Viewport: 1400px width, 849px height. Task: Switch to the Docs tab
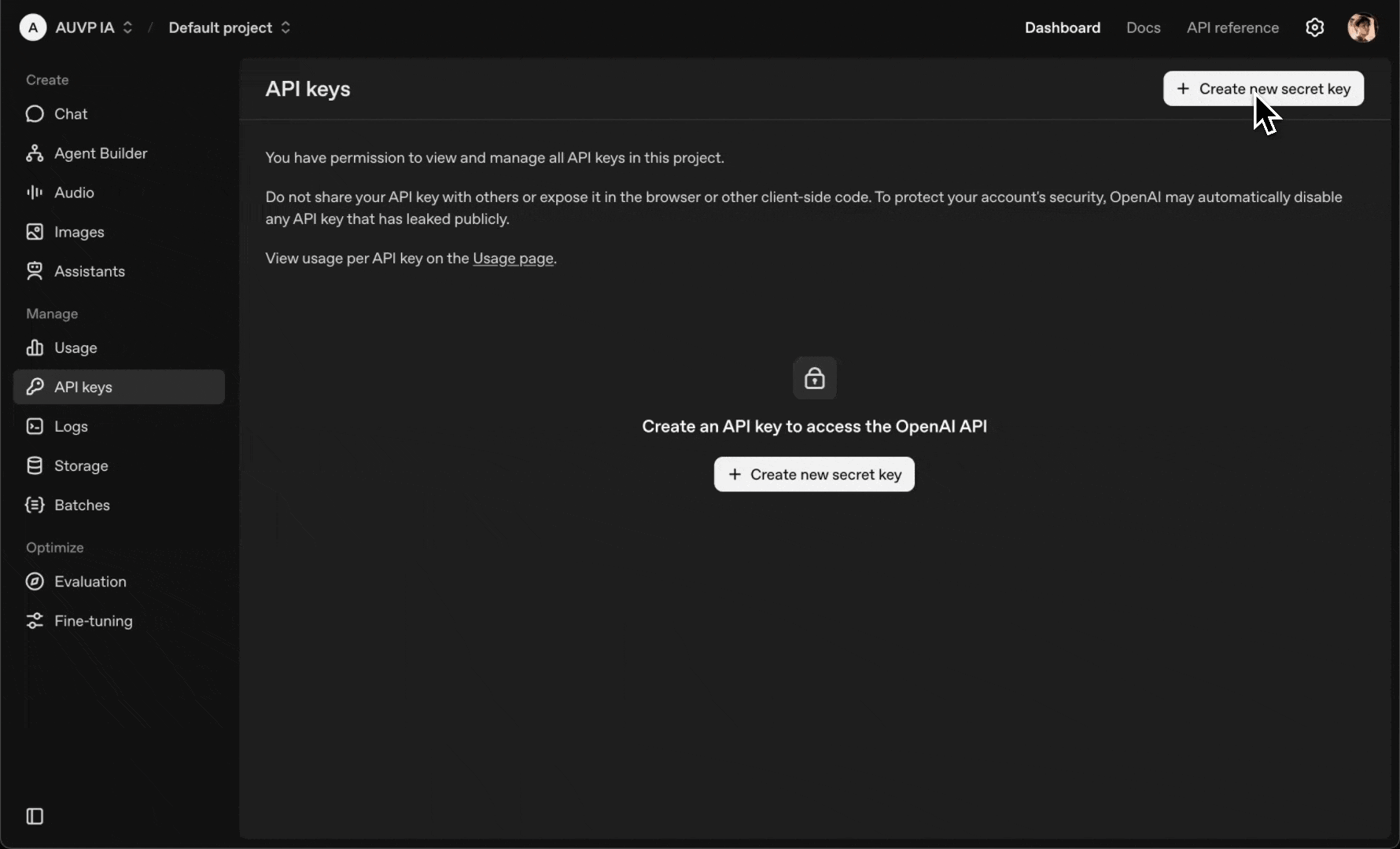pos(1143,28)
